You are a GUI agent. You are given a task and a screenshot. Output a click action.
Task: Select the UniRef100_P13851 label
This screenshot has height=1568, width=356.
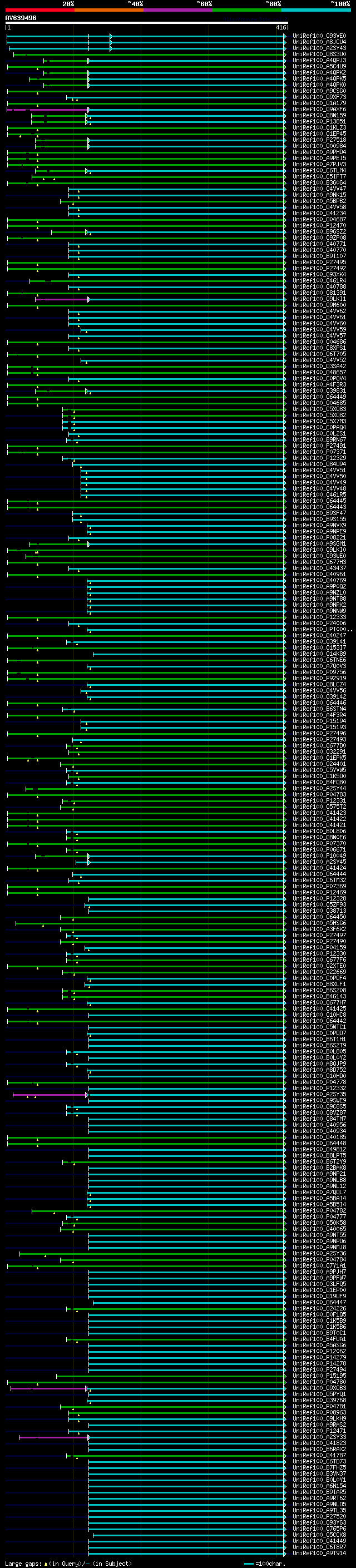coord(319,122)
